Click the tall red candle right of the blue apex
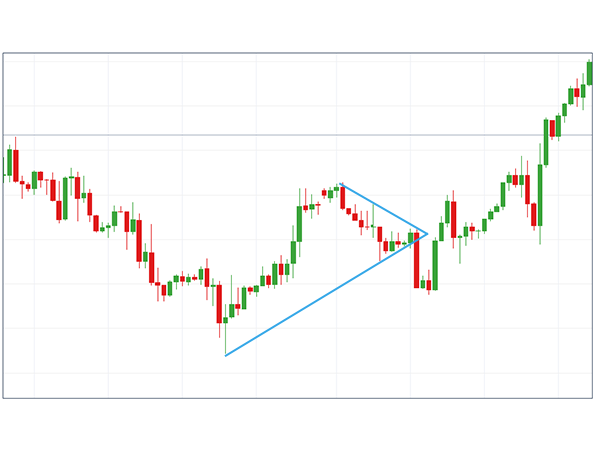The image size is (600, 454). click(x=453, y=219)
